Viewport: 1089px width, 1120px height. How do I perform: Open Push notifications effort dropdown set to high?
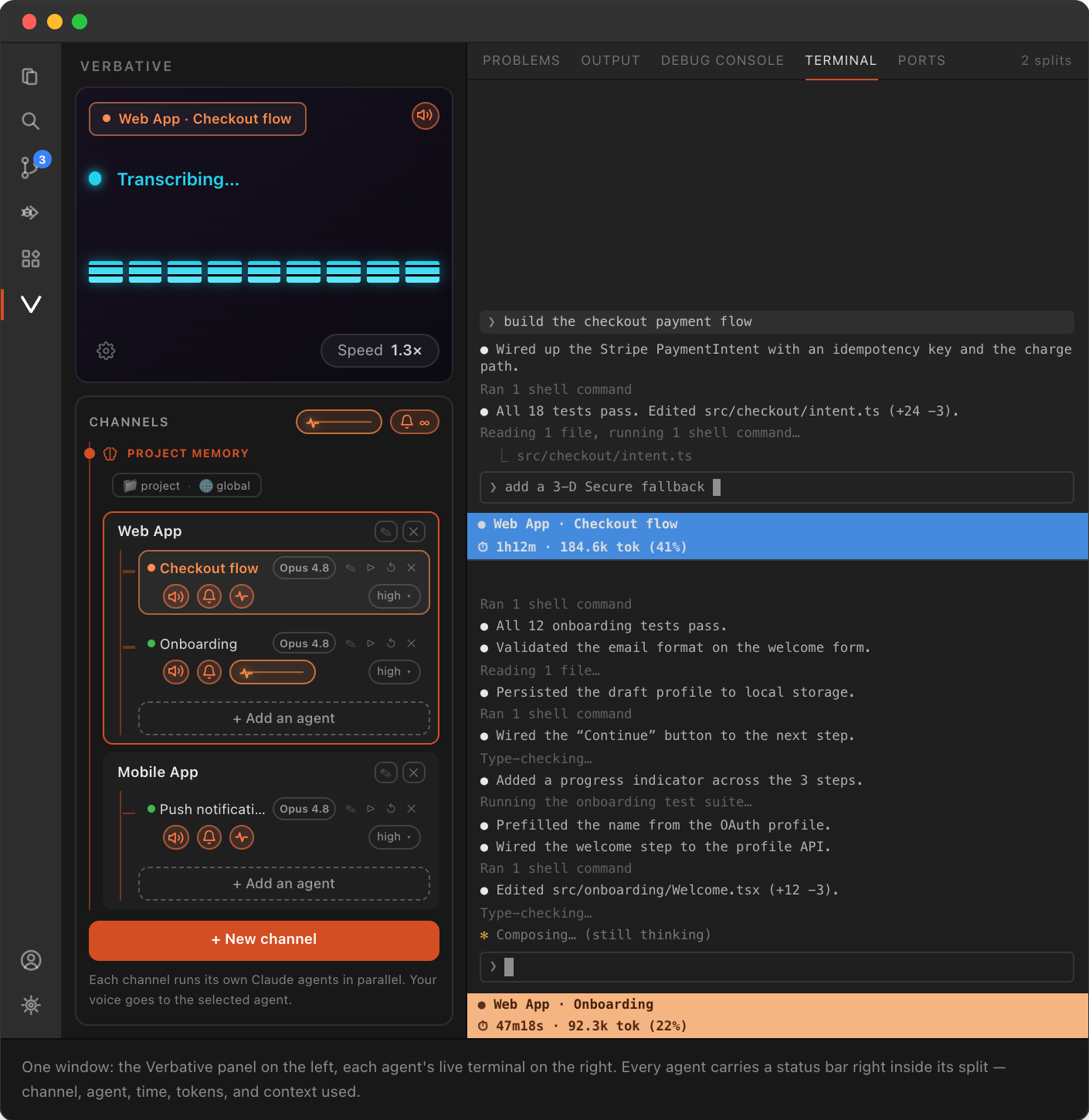pyautogui.click(x=395, y=837)
